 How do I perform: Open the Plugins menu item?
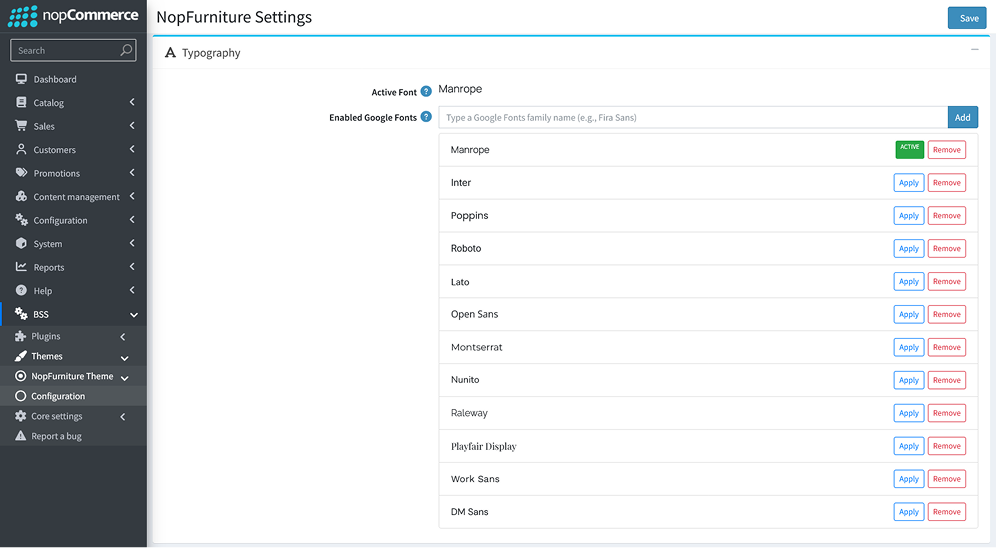point(73,336)
